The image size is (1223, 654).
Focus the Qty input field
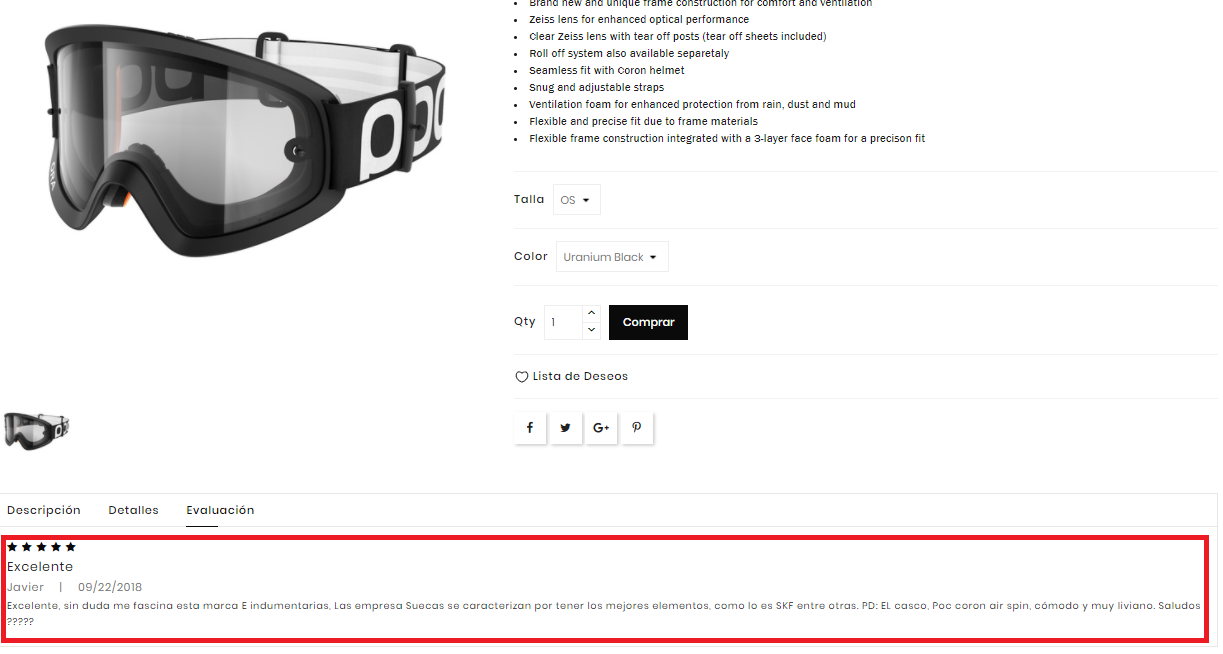pos(564,322)
